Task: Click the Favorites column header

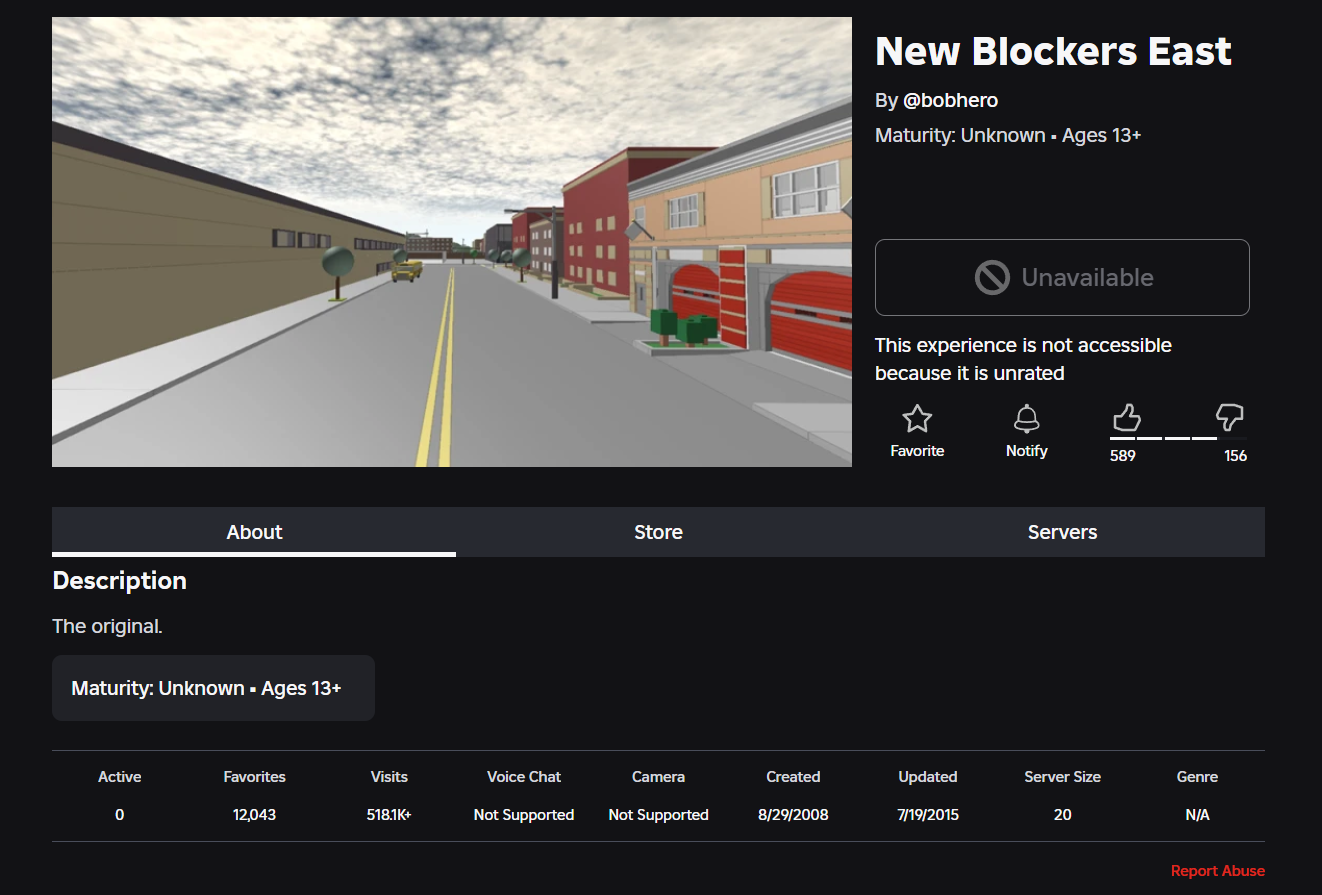Action: coord(254,777)
